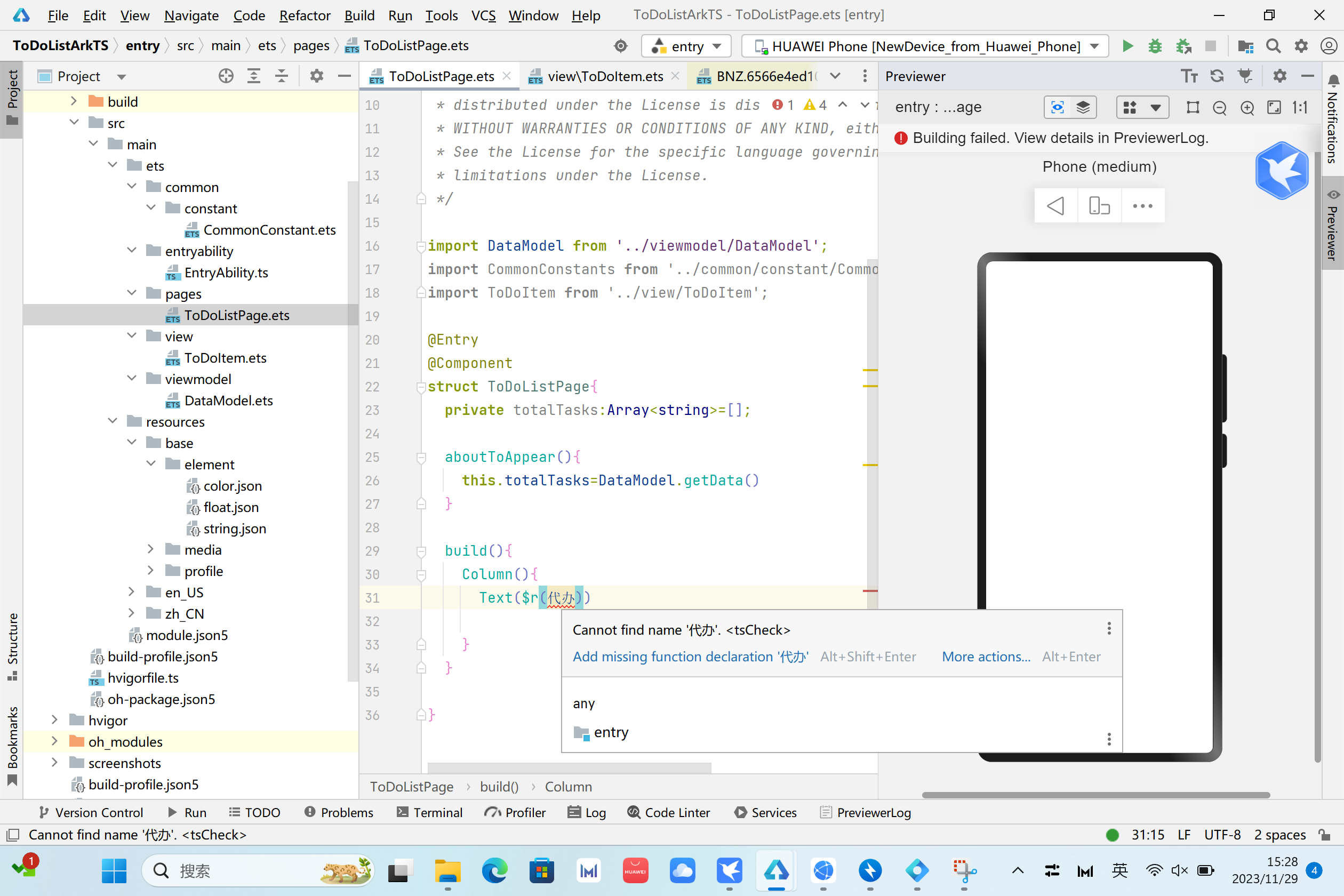
Task: Open IDE settings gear in top toolbar
Action: point(1301,46)
